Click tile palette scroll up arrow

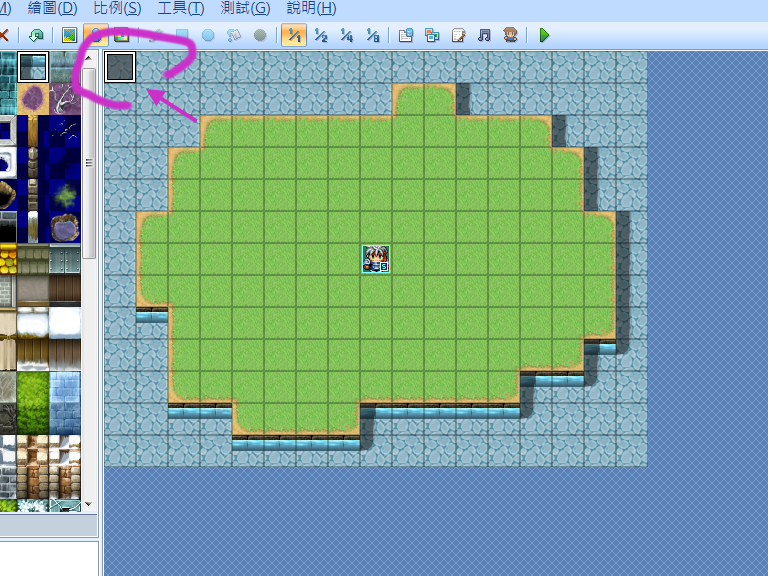pyautogui.click(x=89, y=58)
